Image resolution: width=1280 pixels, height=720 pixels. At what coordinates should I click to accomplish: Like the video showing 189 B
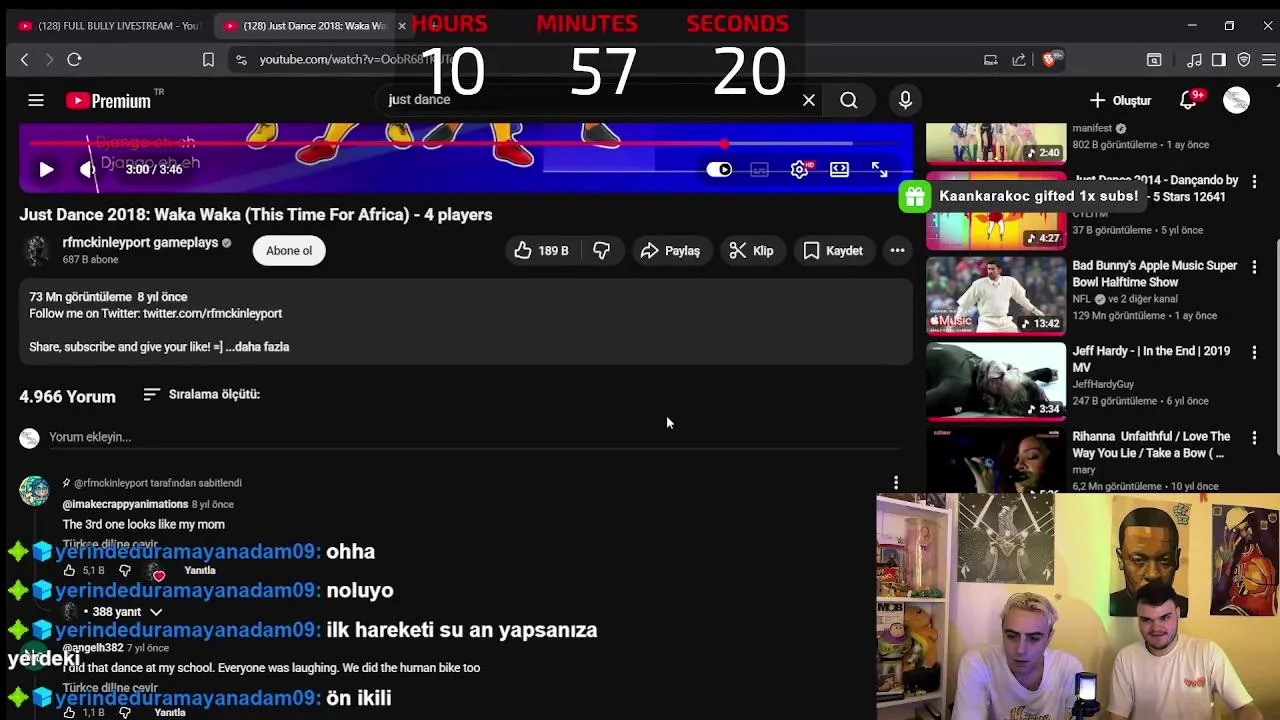pyautogui.click(x=541, y=251)
